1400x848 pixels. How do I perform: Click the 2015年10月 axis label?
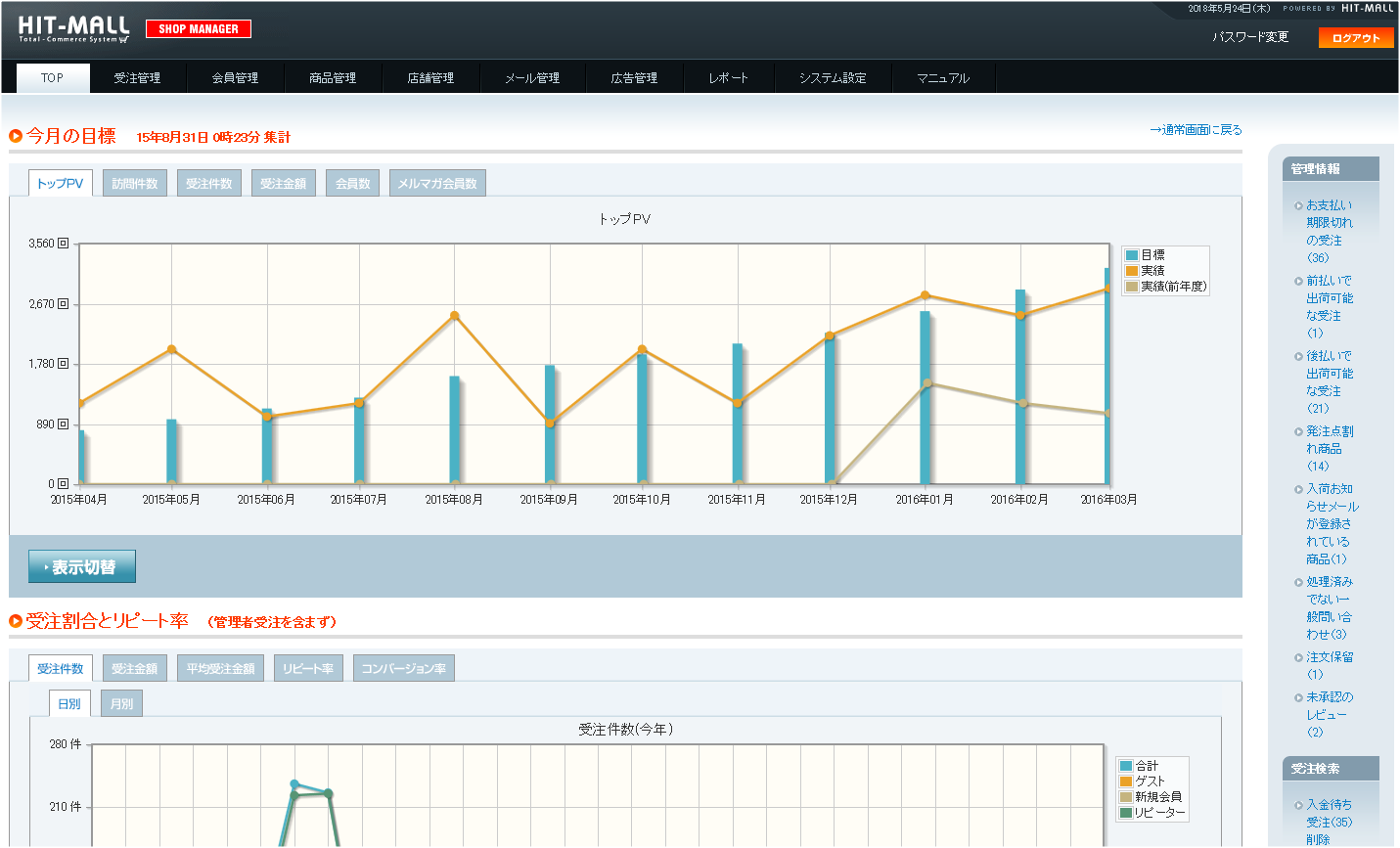(642, 500)
